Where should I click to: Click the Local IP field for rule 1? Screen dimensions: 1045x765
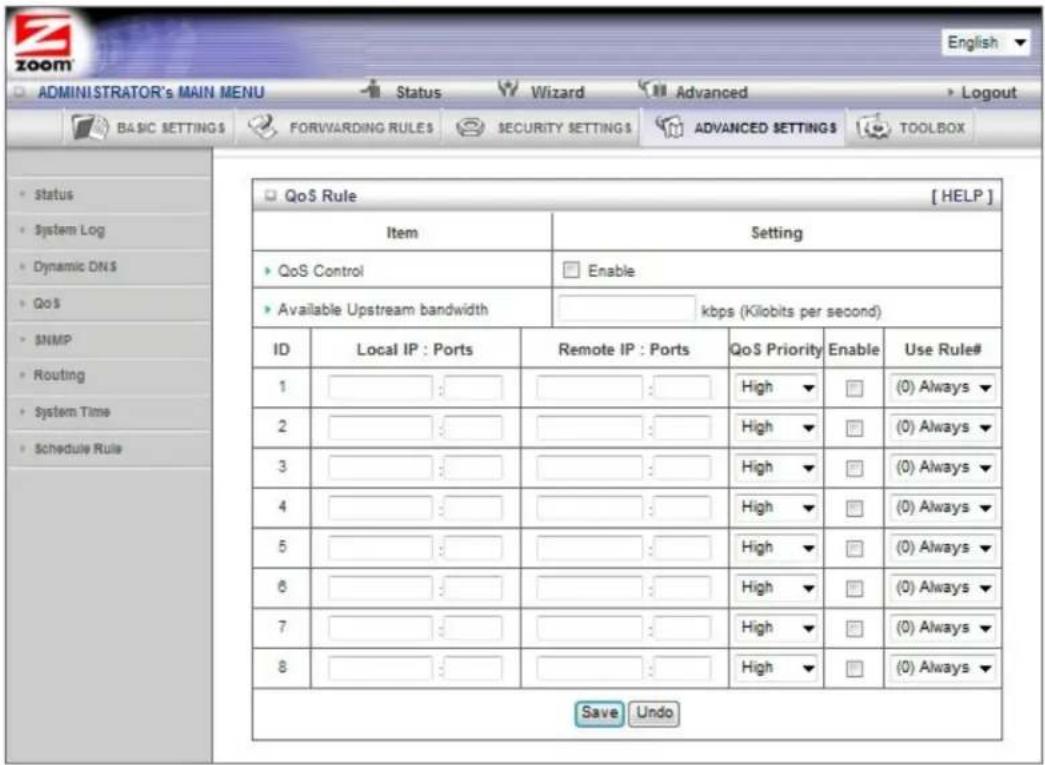[x=380, y=387]
